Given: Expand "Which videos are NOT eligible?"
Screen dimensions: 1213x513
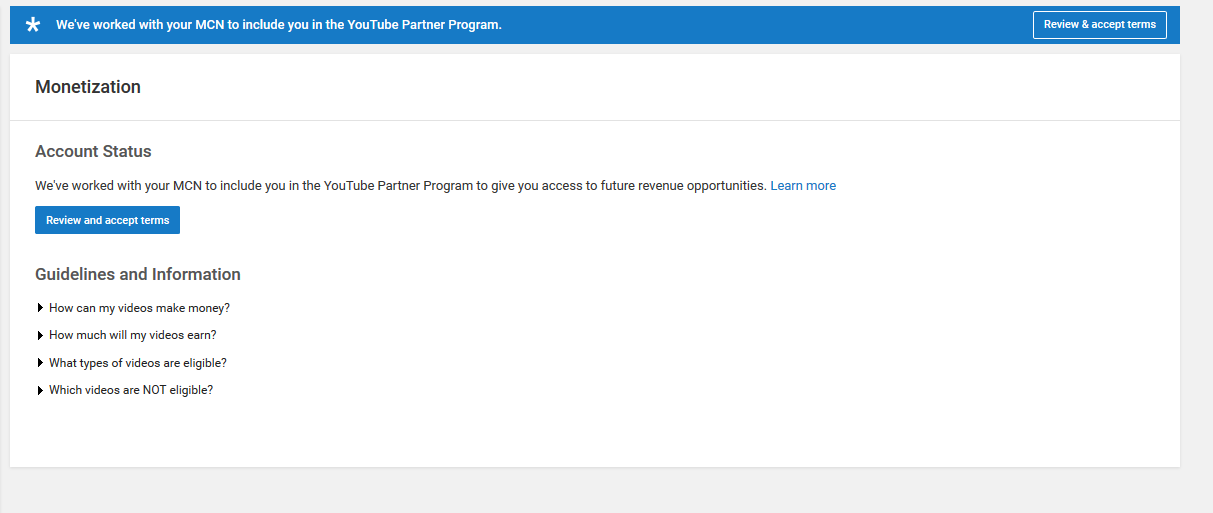Looking at the screenshot, I should click(x=131, y=390).
